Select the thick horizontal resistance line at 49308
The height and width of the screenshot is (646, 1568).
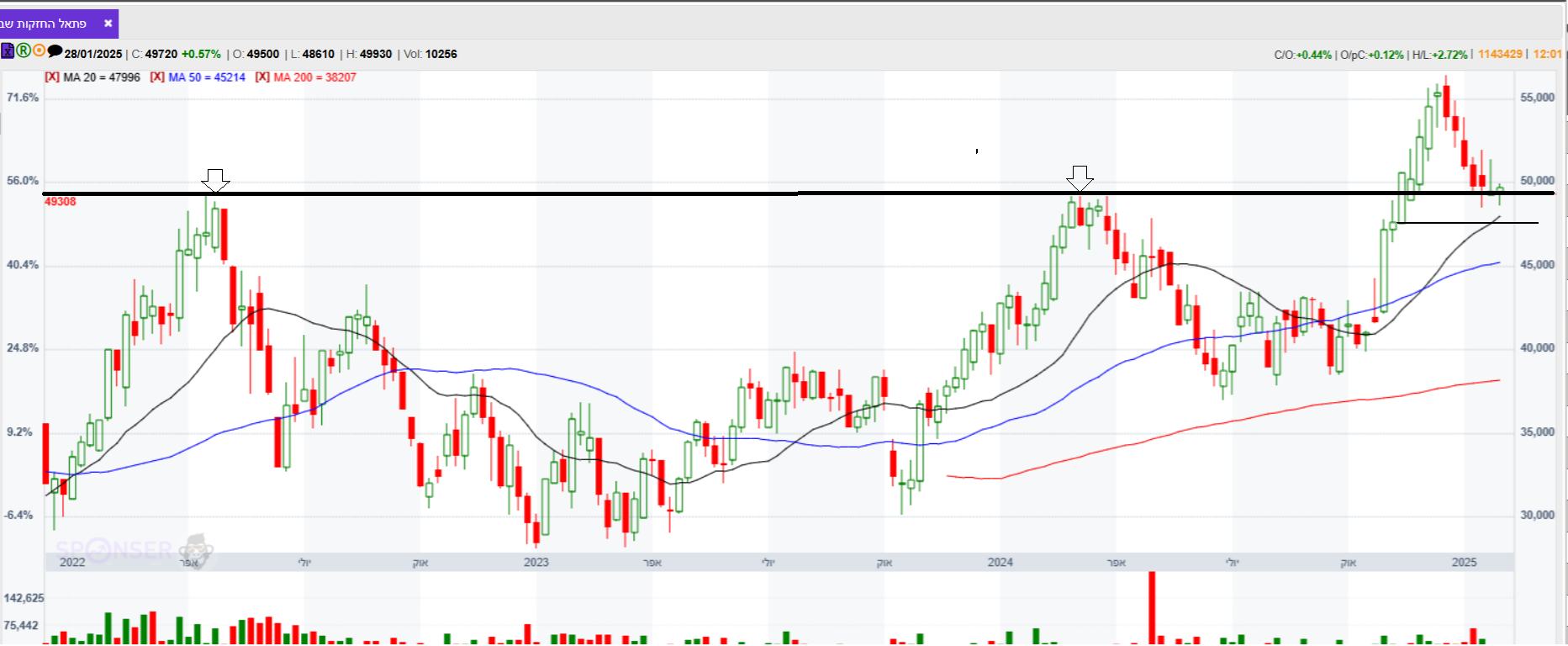799,193
